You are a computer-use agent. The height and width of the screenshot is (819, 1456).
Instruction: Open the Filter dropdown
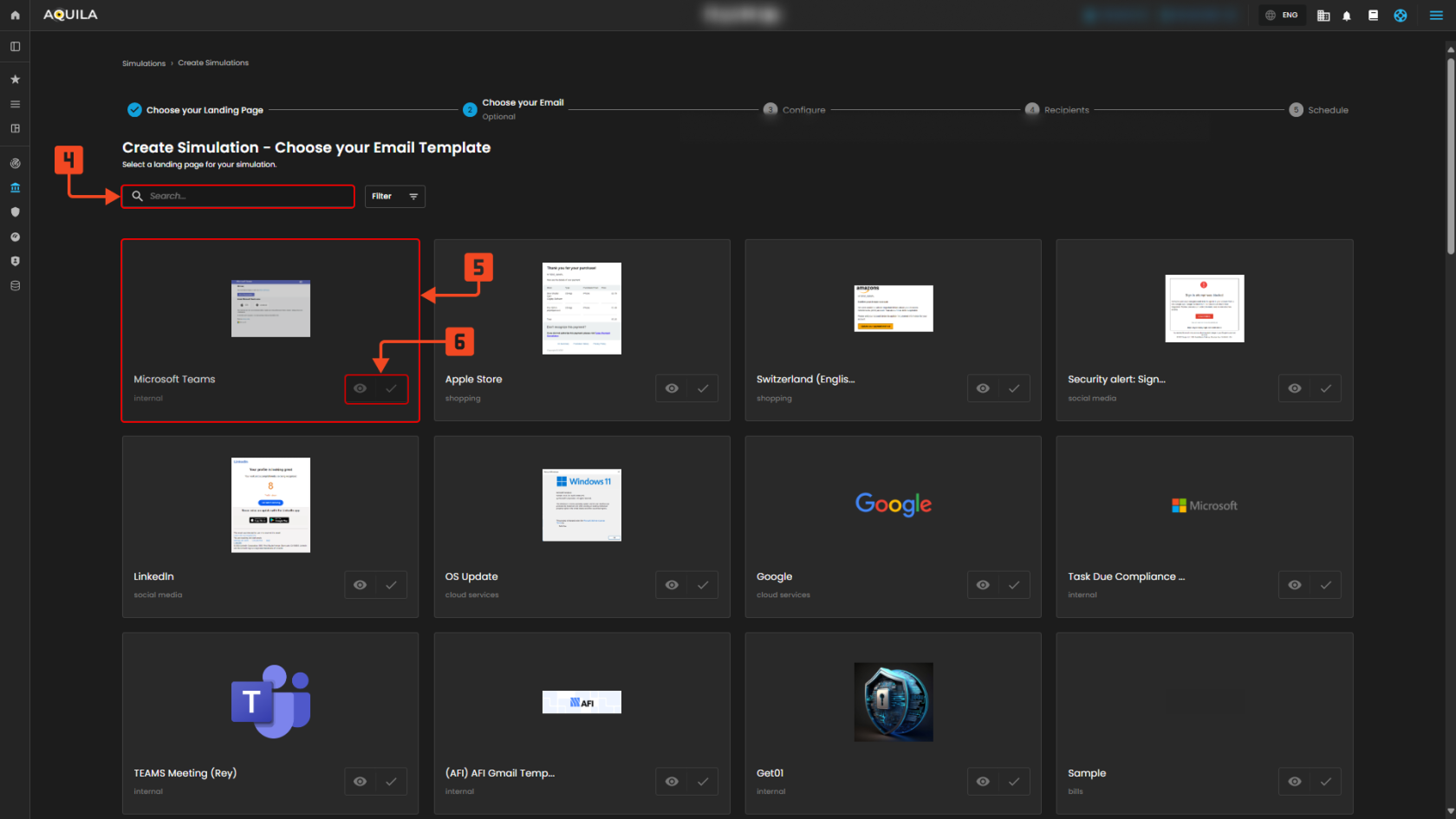coord(394,197)
